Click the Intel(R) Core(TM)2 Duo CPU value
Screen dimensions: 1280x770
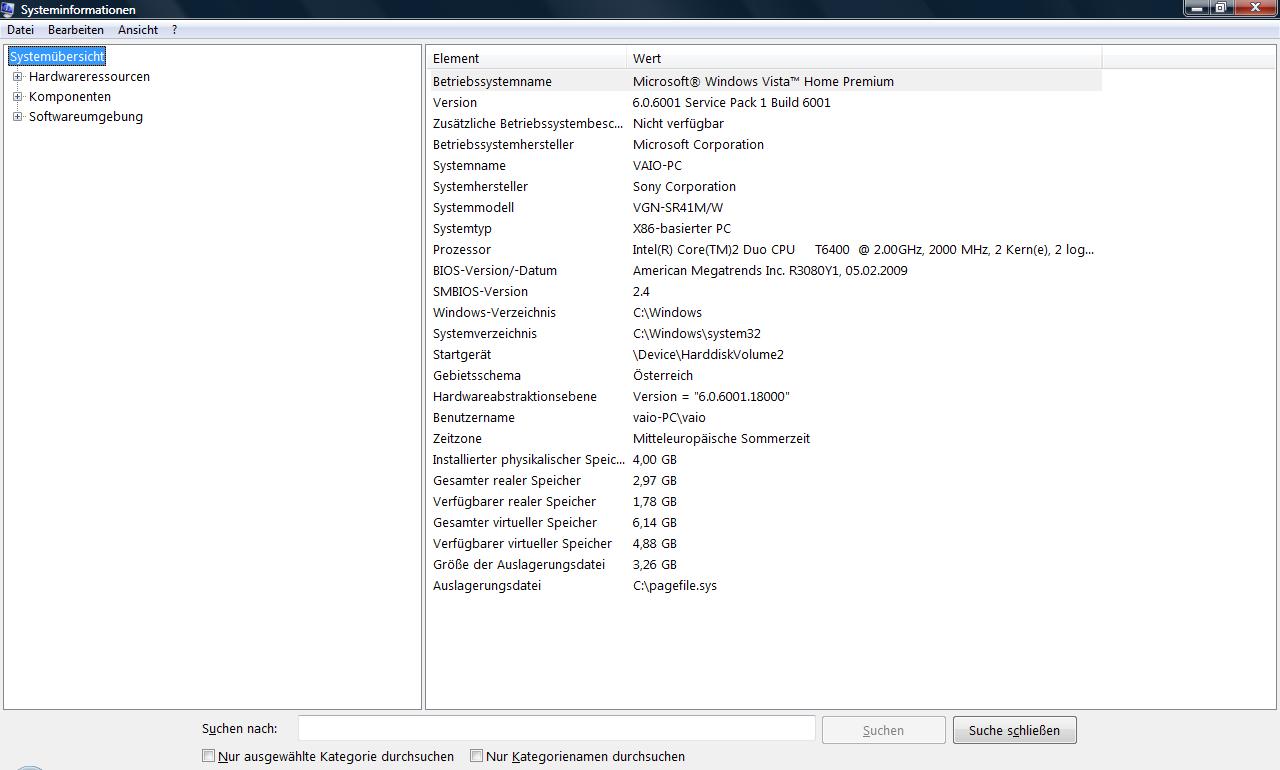(863, 250)
